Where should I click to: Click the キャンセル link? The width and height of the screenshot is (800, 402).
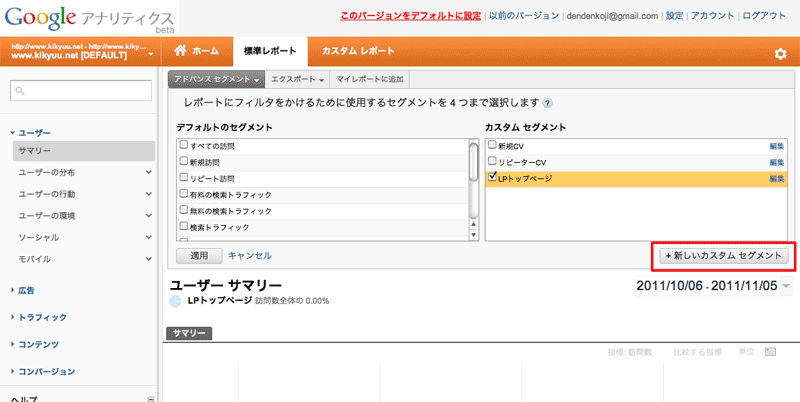click(x=250, y=256)
